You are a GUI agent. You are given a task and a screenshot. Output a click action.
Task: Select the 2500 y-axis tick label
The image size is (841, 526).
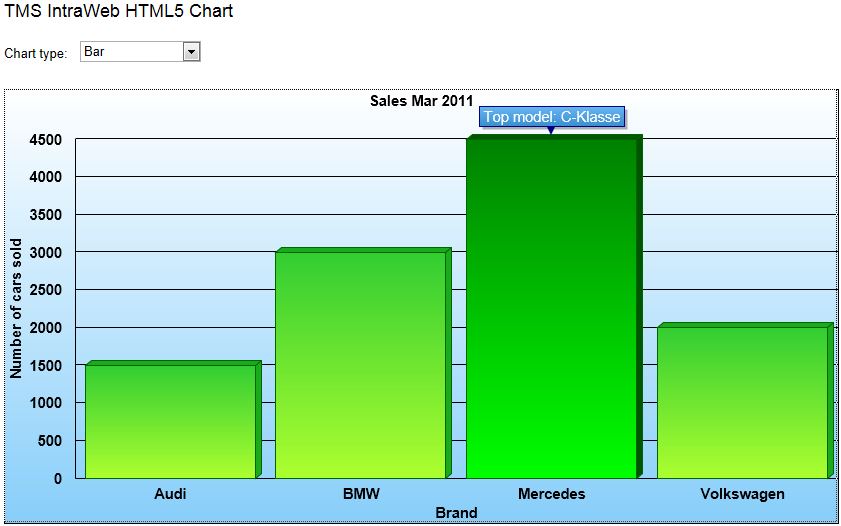pos(45,290)
